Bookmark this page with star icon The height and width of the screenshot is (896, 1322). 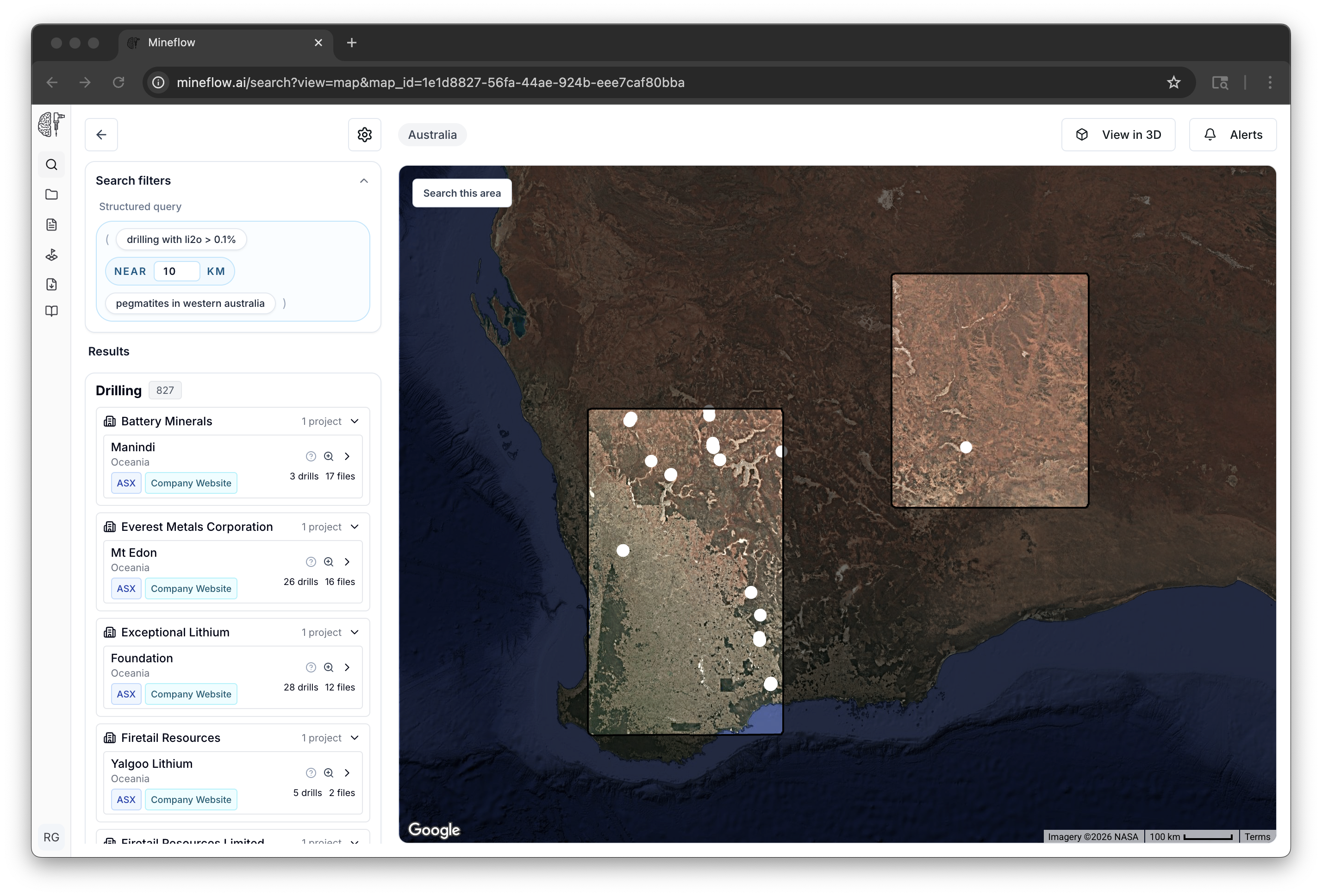click(1173, 82)
